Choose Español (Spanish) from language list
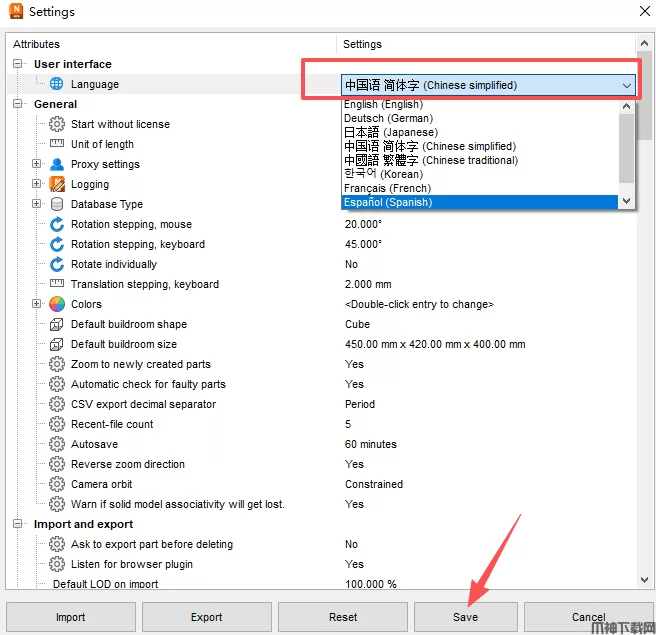656x635 pixels. tap(479, 202)
